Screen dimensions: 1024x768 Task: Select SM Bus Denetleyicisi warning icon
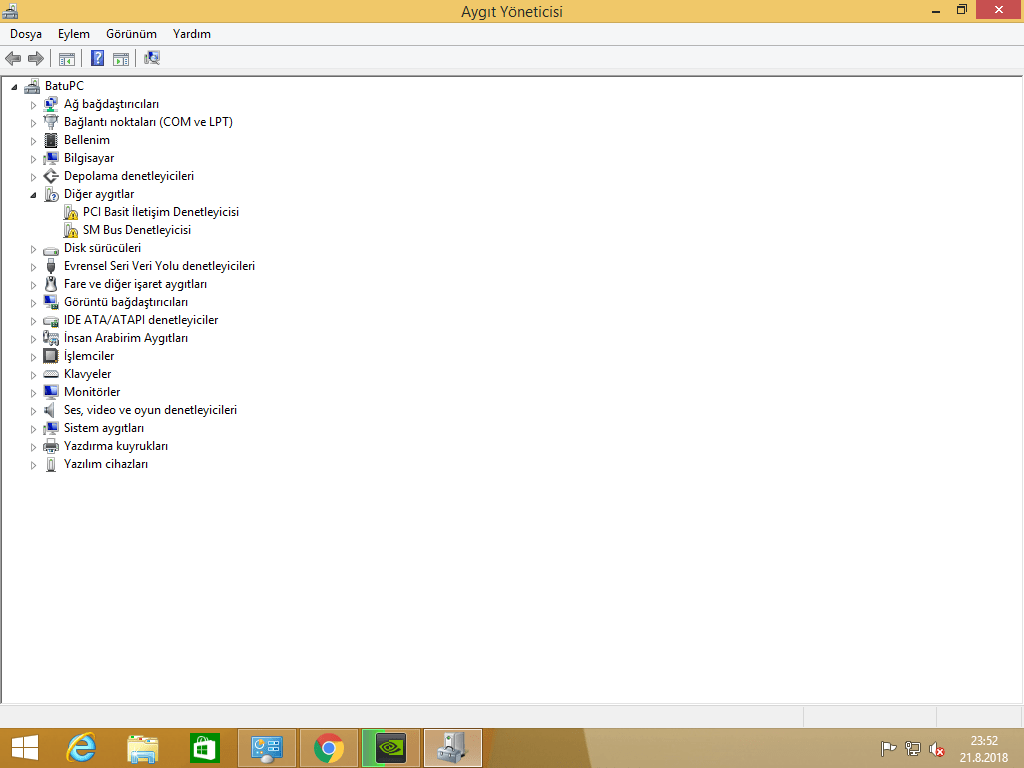click(71, 230)
